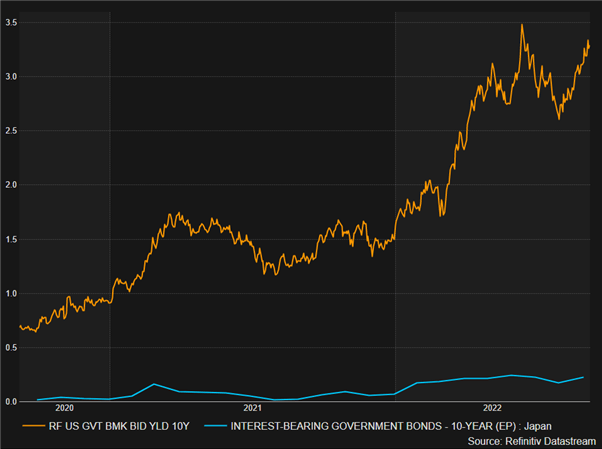Click the 0.5 y-axis tick label
602x449 pixels.
click(9, 348)
